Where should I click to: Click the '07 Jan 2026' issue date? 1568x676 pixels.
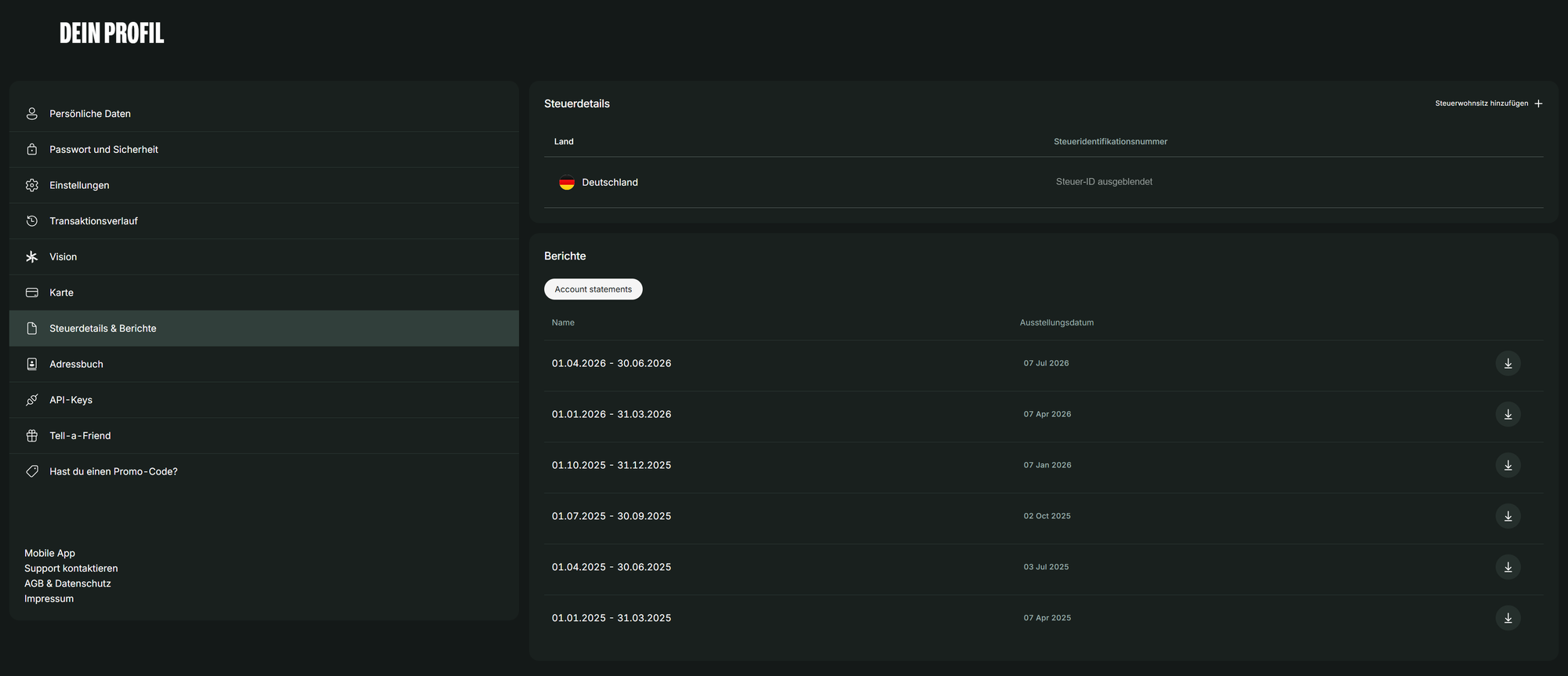point(1047,465)
